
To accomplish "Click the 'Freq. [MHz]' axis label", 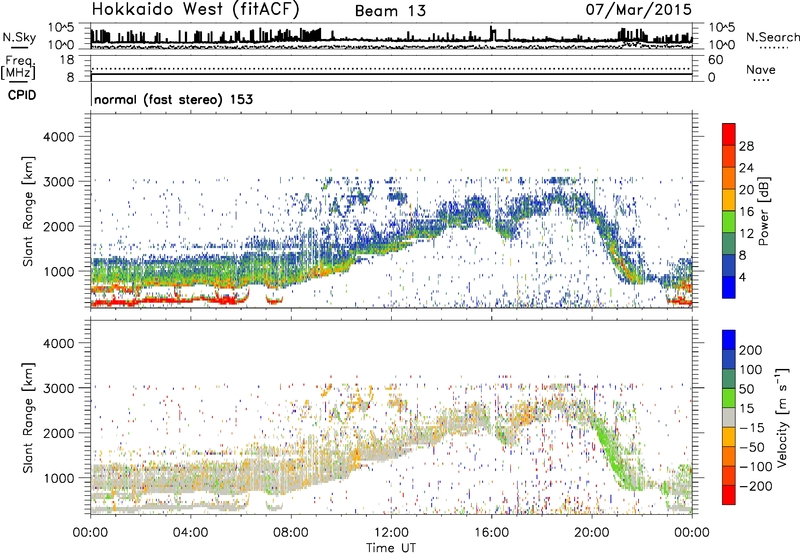I will click(19, 67).
